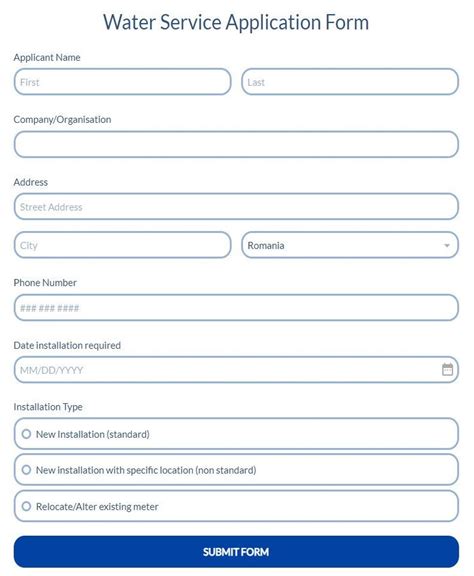Open the Romania country selector
Image resolution: width=474 pixels, height=576 pixels.
(350, 245)
